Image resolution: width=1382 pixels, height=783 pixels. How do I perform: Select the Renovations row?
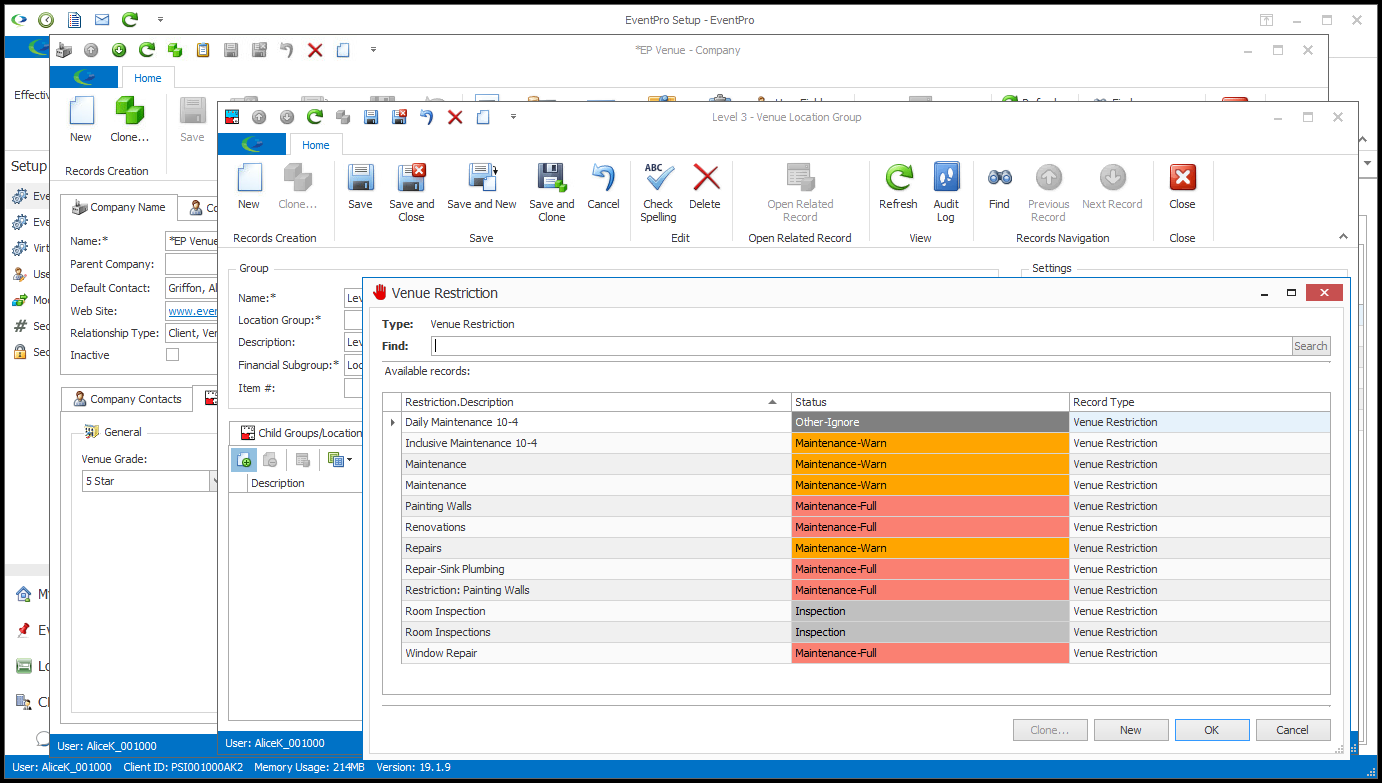tap(865, 527)
